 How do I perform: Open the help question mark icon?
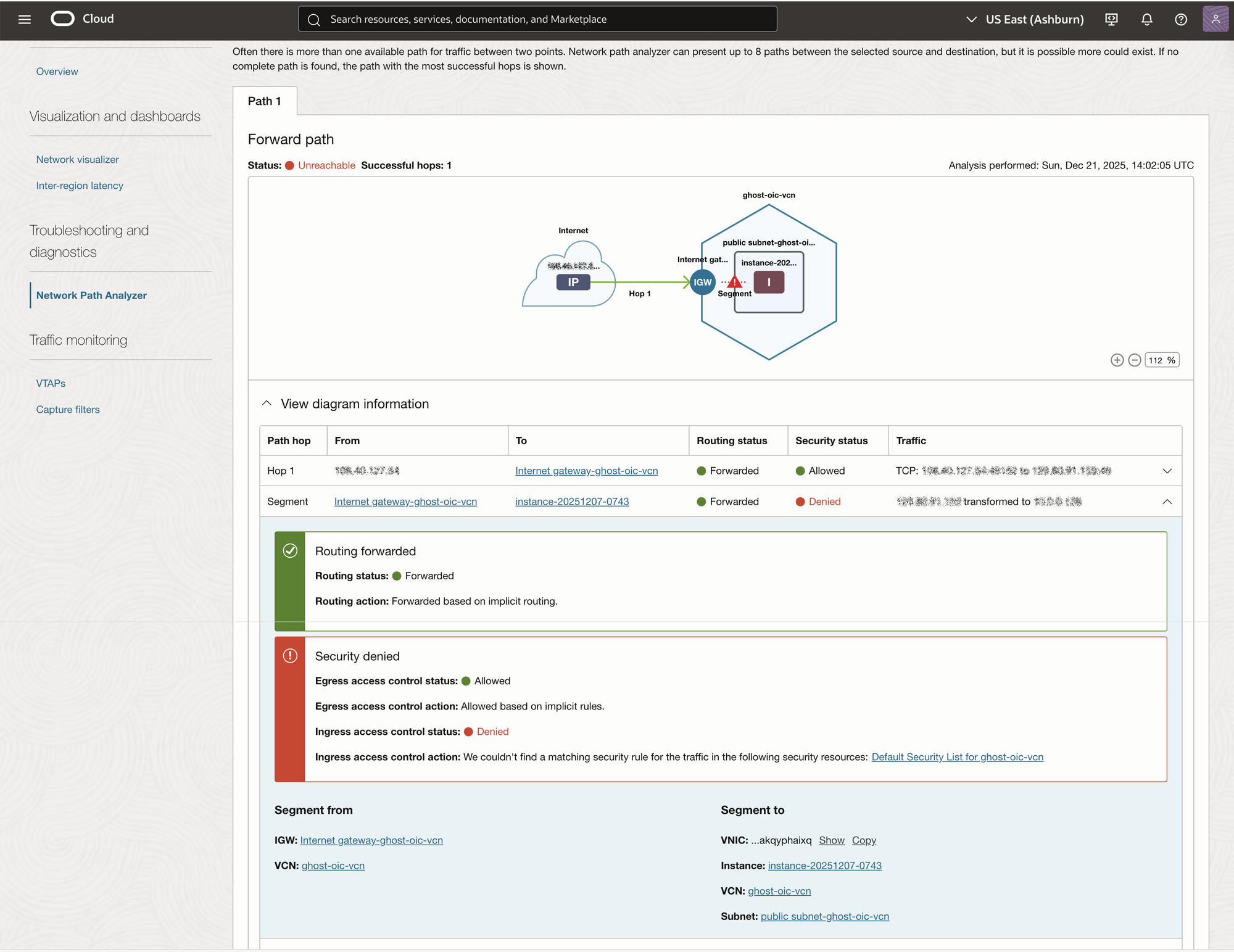pyautogui.click(x=1180, y=19)
